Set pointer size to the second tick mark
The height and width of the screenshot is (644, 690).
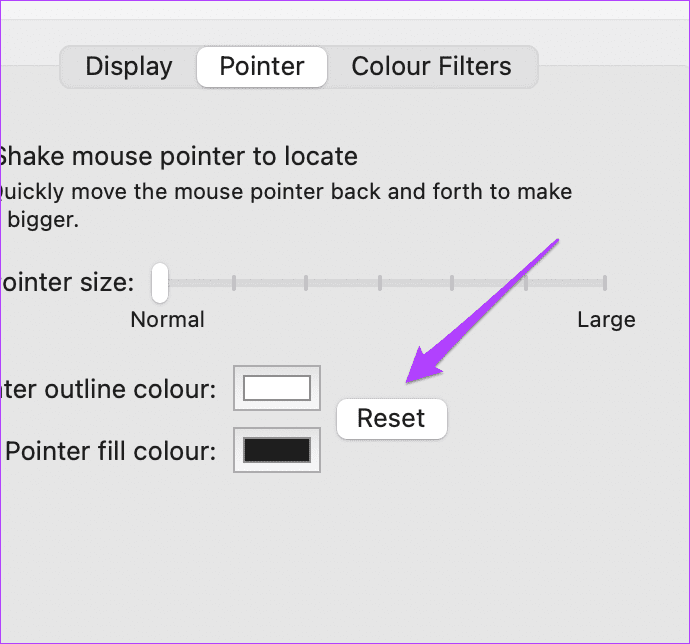[x=234, y=284]
